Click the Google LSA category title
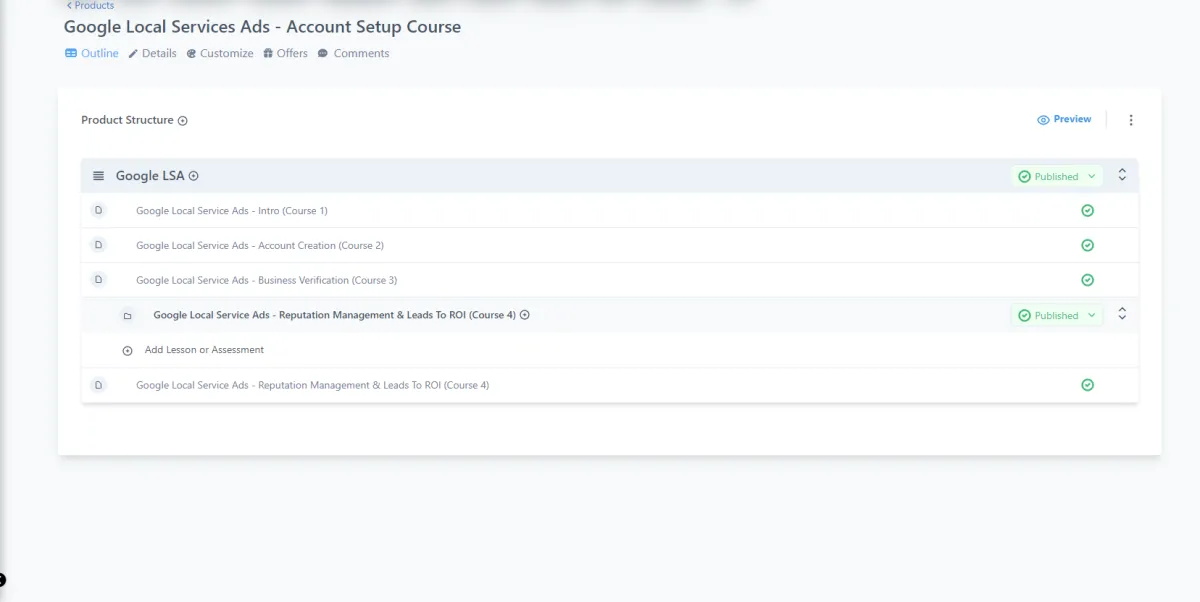 click(150, 176)
